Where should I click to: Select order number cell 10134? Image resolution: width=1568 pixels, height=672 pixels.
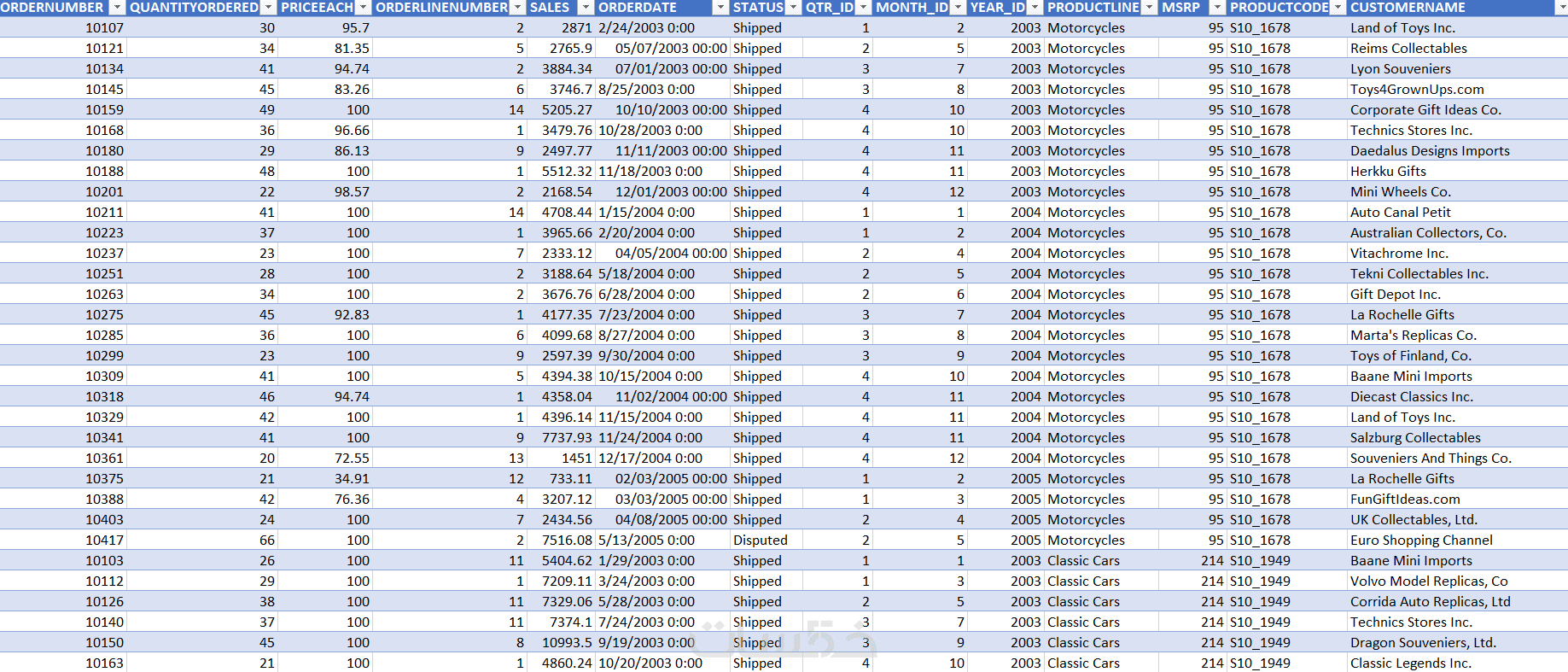63,69
